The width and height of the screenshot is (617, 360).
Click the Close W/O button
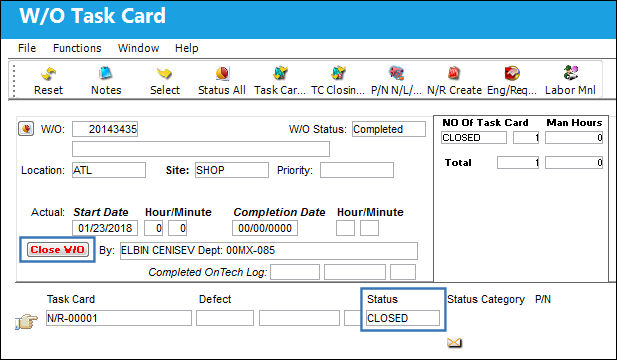tap(57, 249)
